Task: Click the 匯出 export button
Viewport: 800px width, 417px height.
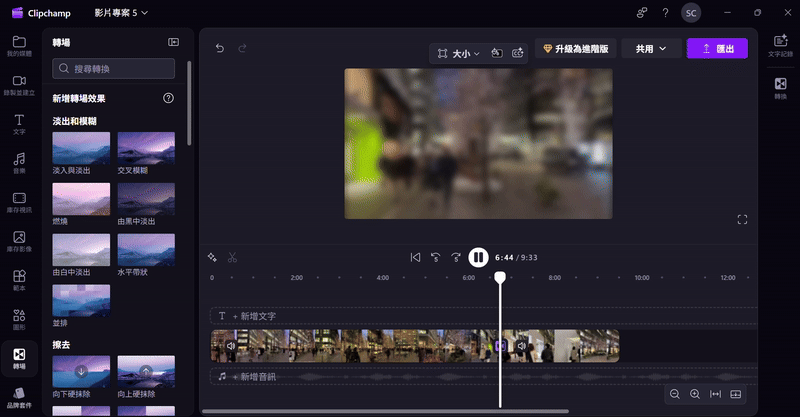Action: 717,48
